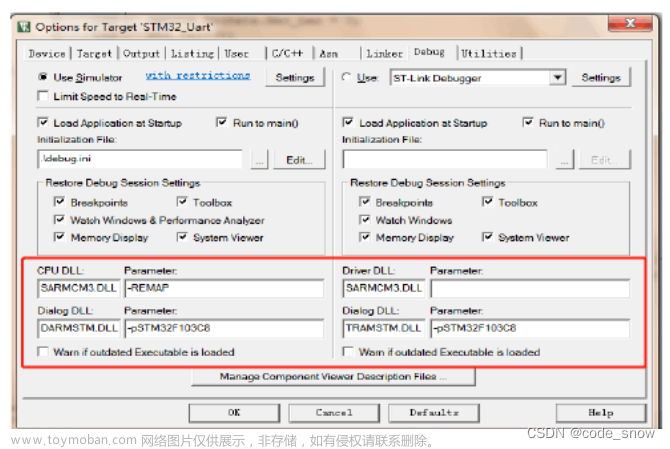Toggle debugger Breakpoints checkbox

click(364, 202)
